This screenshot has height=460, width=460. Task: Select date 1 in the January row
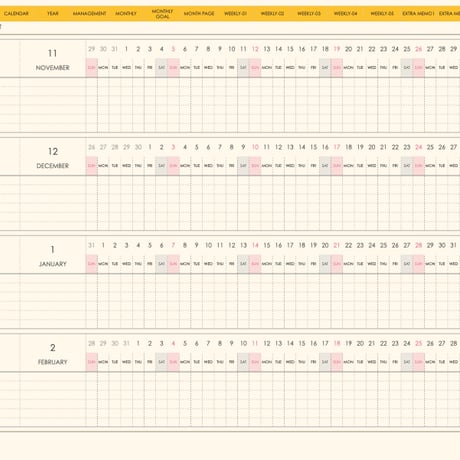pyautogui.click(x=103, y=245)
